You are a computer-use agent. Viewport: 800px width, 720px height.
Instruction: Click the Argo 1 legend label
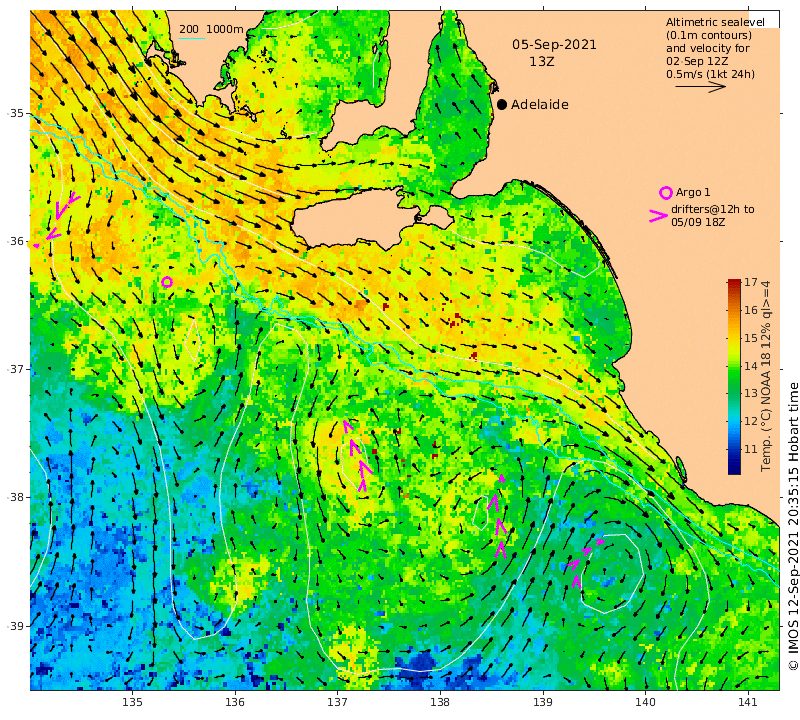coord(693,192)
